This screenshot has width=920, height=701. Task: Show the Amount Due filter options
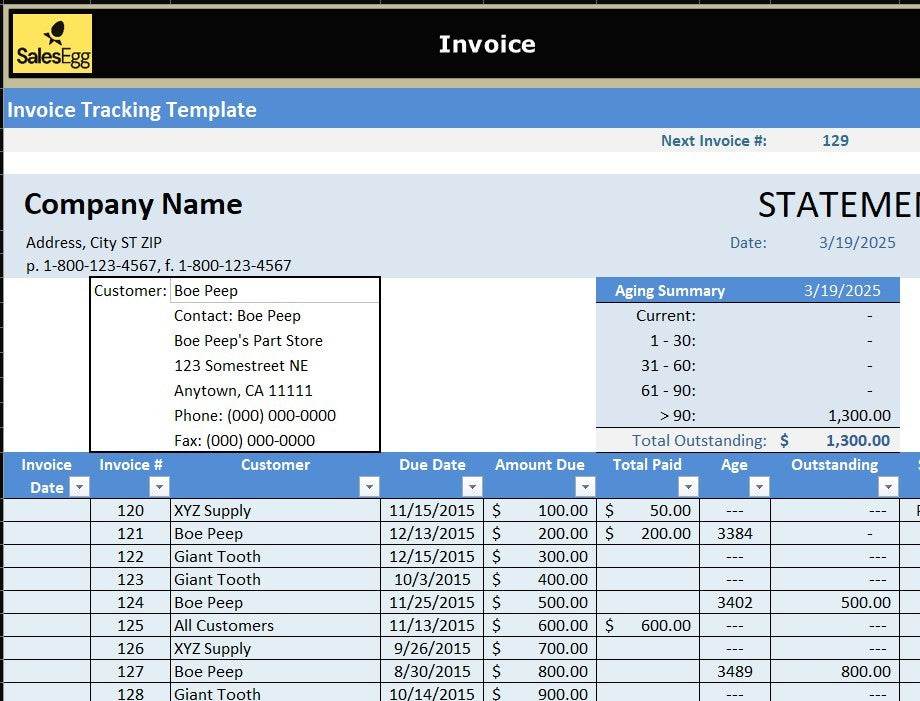tap(585, 487)
